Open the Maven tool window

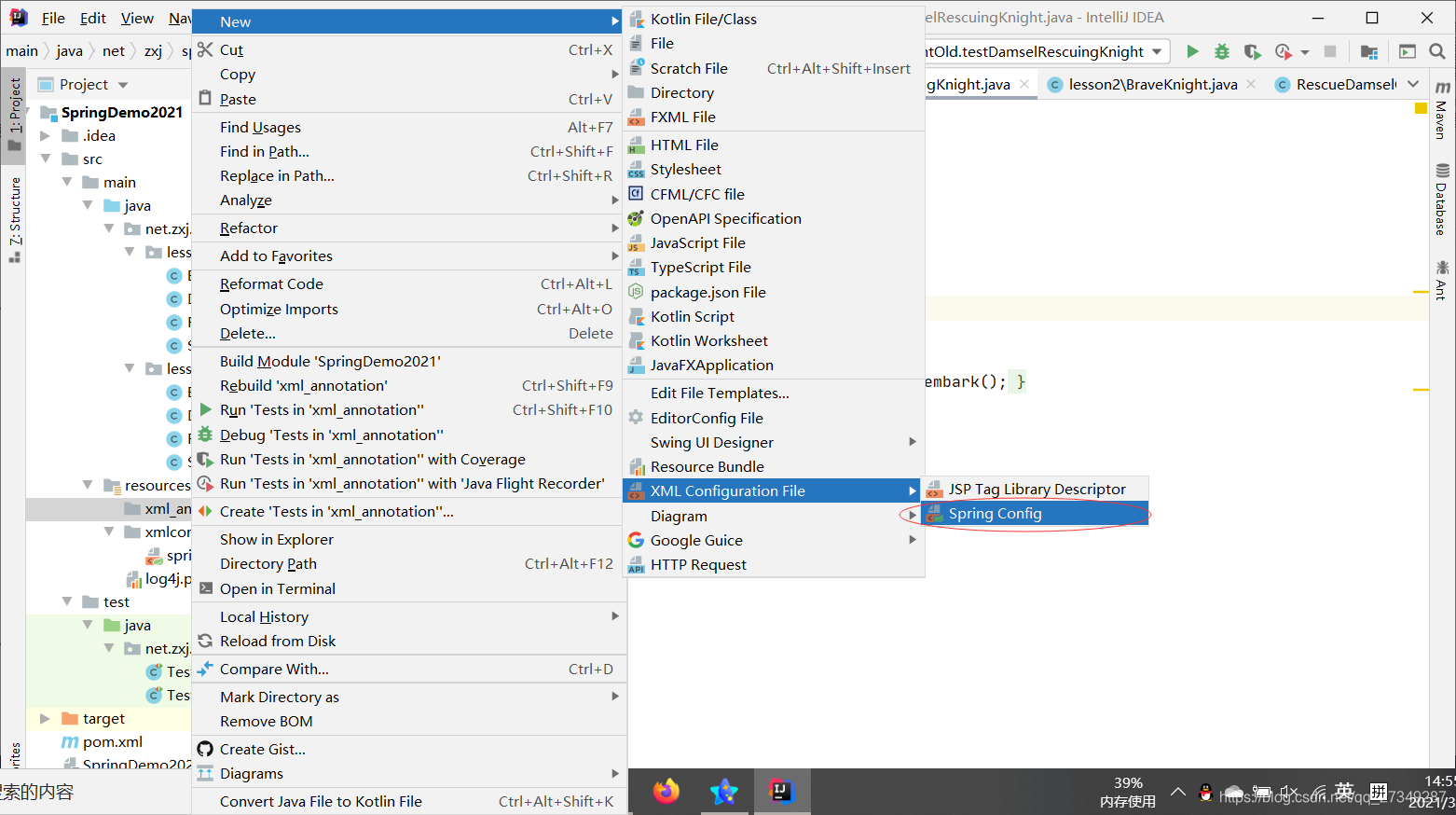tap(1441, 110)
